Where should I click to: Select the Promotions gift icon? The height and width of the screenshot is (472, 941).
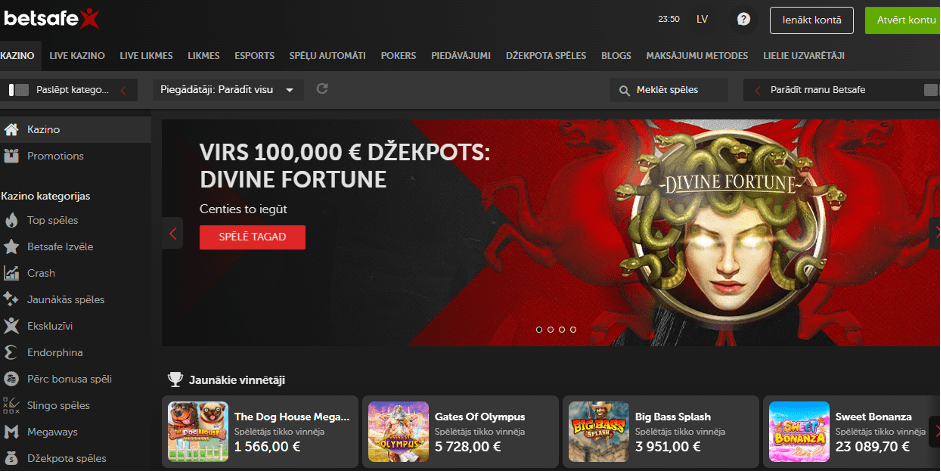11,156
